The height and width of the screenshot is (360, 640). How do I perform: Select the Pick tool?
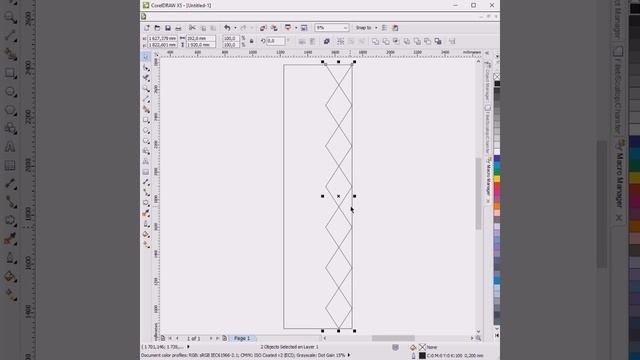[x=146, y=57]
